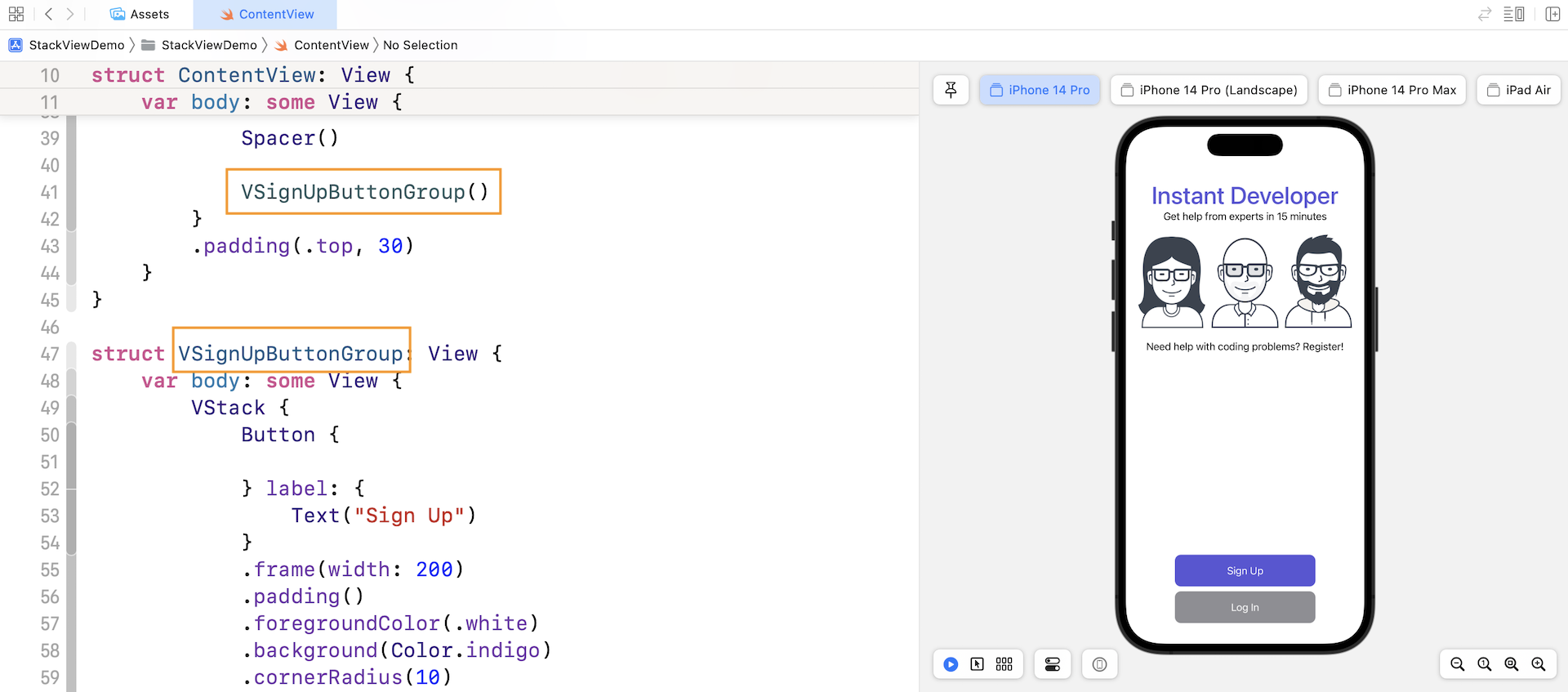
Task: Go back in editor history
Action: 48,14
